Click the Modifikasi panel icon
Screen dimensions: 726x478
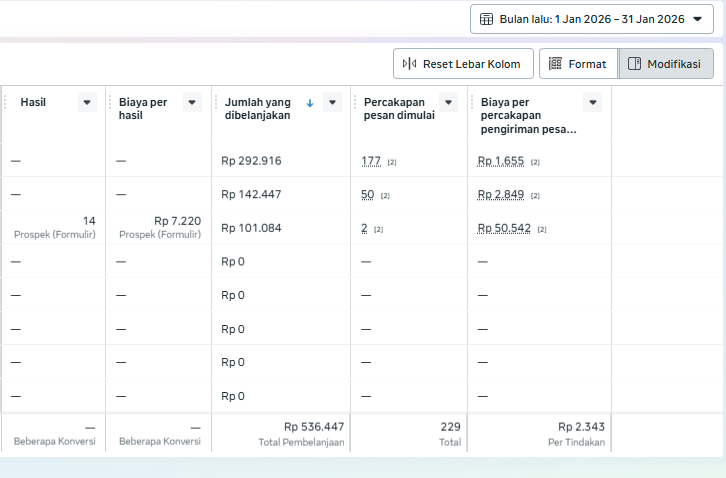tap(634, 64)
